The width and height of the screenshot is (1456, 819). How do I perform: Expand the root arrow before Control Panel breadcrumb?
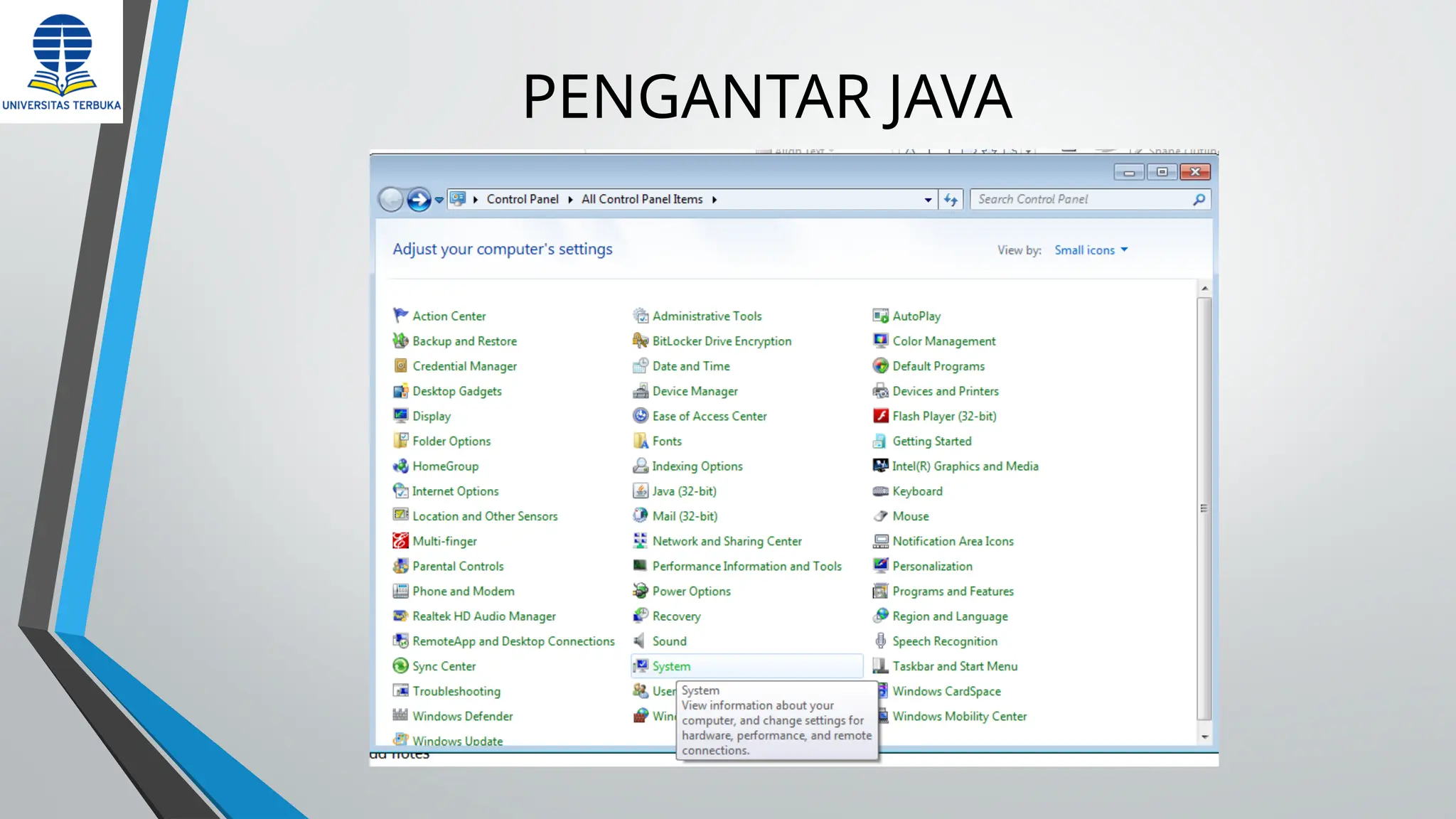pyautogui.click(x=476, y=200)
